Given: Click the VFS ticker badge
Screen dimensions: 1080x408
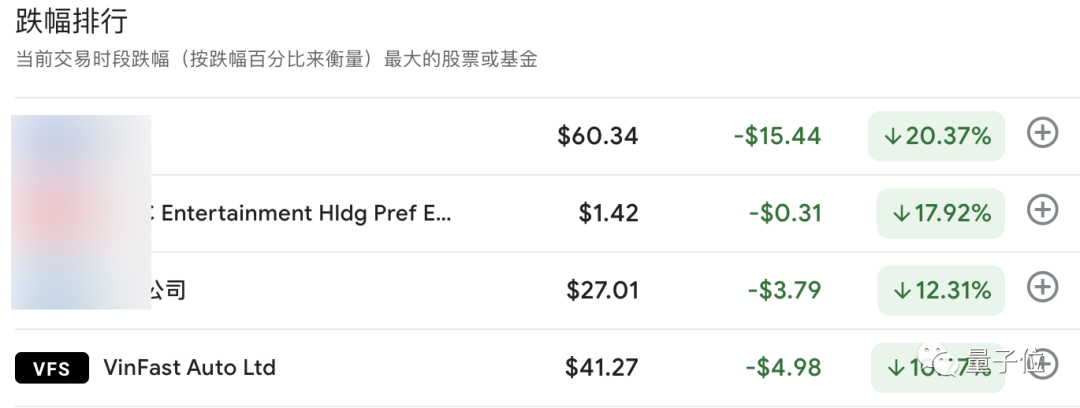Looking at the screenshot, I should tap(52, 368).
